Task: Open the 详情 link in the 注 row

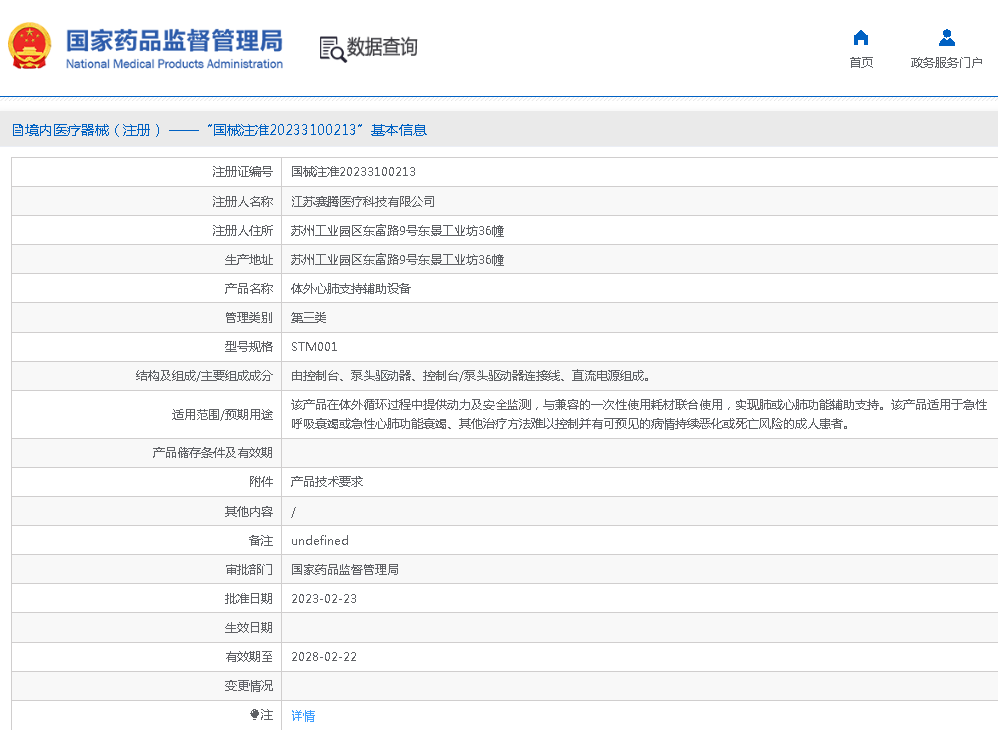Action: tap(303, 716)
